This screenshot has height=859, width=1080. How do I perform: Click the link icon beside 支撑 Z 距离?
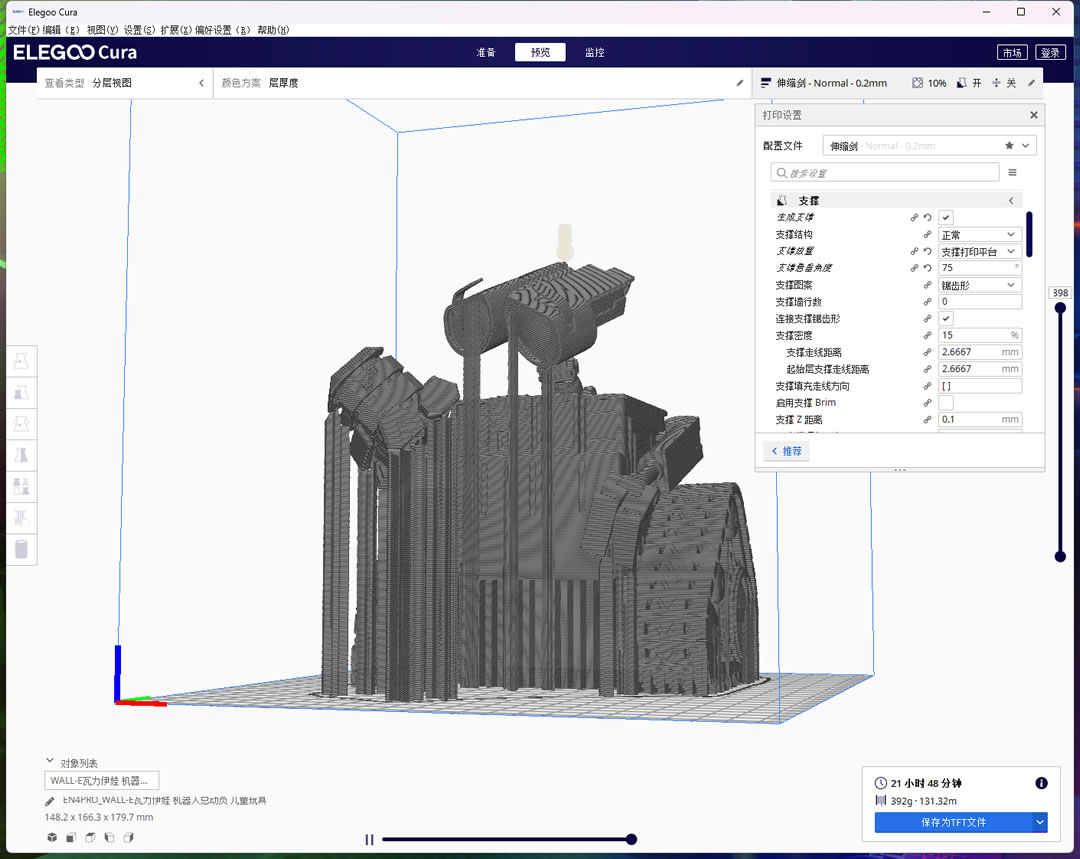pyautogui.click(x=928, y=420)
